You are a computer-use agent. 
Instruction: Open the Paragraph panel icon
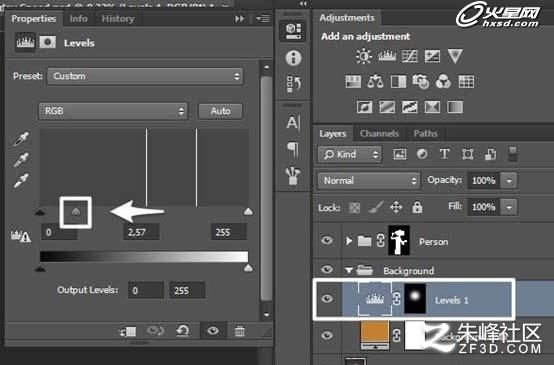[x=293, y=149]
